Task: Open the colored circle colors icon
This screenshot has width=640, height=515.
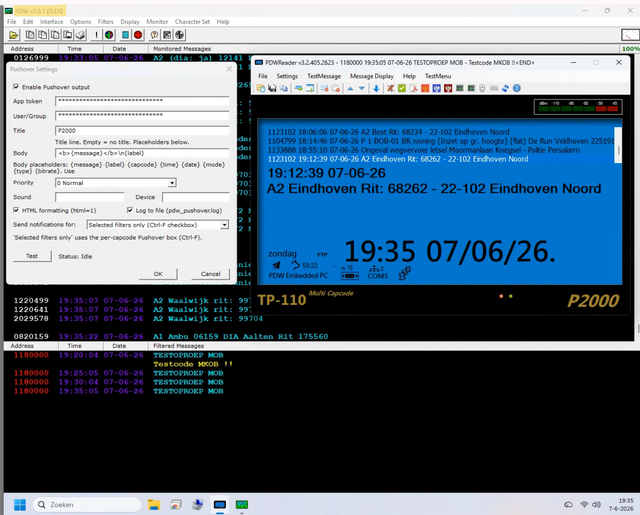Action: (109, 35)
